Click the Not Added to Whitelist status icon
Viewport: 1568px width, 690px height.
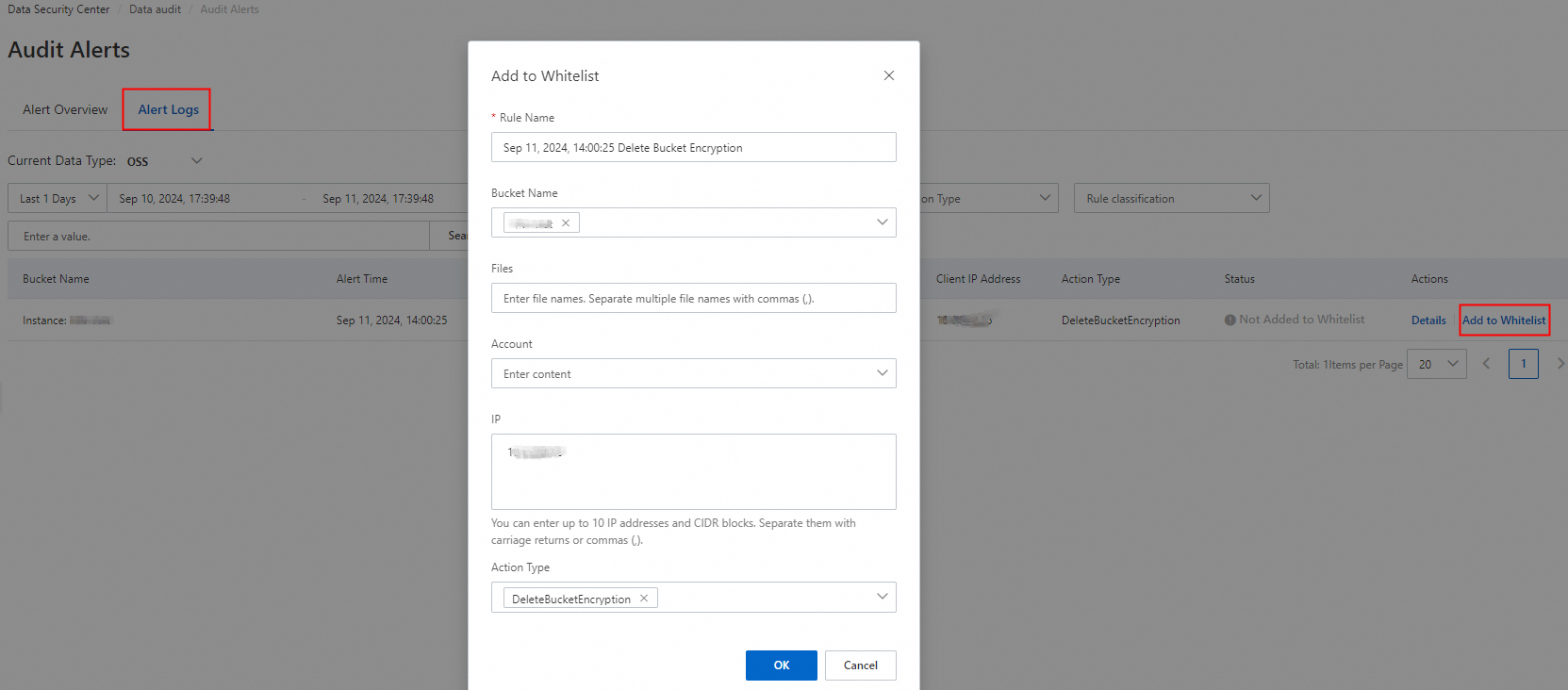pyautogui.click(x=1230, y=320)
